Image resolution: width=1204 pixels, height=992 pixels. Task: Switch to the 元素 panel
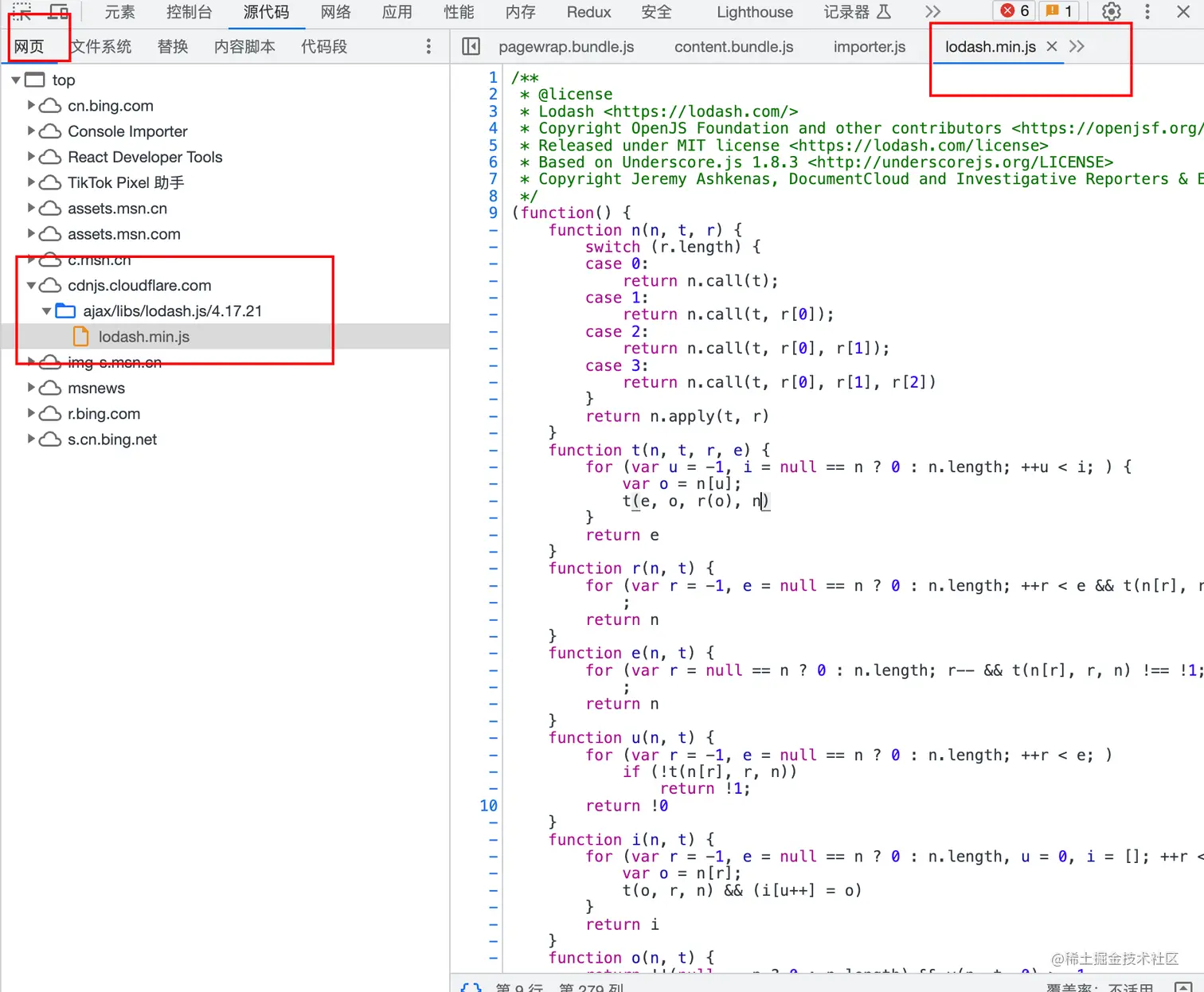coord(119,12)
